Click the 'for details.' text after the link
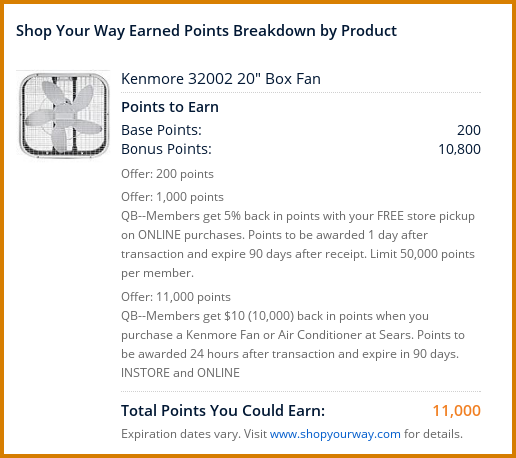Viewport: 516px width, 458px height. [433, 434]
